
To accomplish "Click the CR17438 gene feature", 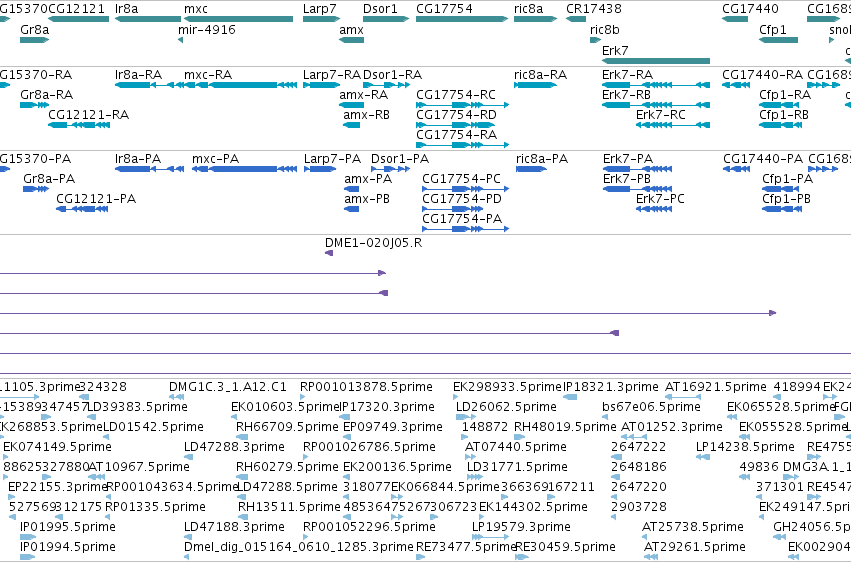I will pyautogui.click(x=576, y=19).
